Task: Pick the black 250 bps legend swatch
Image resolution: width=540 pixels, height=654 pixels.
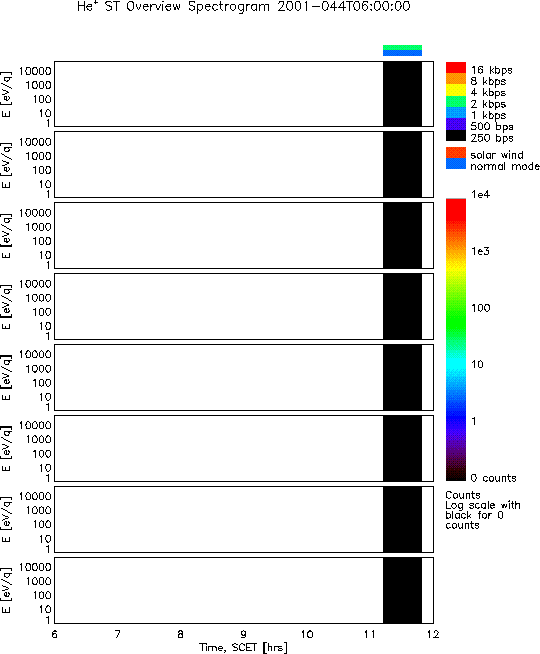Action: tap(456, 136)
